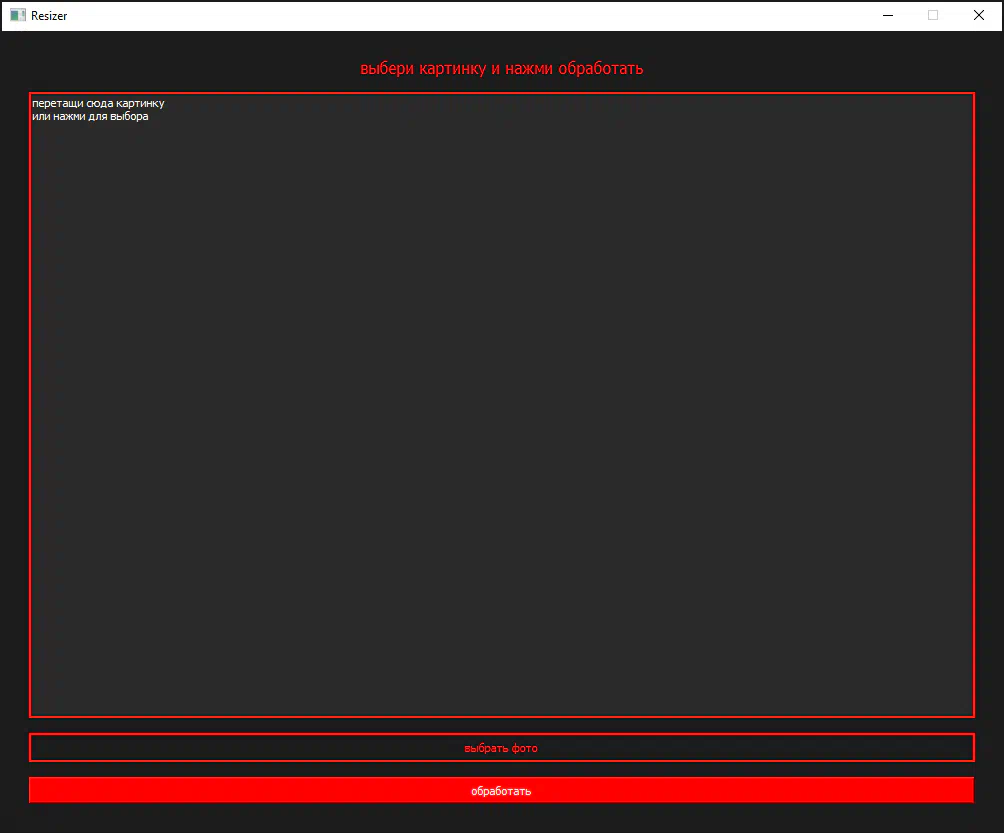Close the Resizer window
Image resolution: width=1004 pixels, height=833 pixels.
click(x=979, y=15)
